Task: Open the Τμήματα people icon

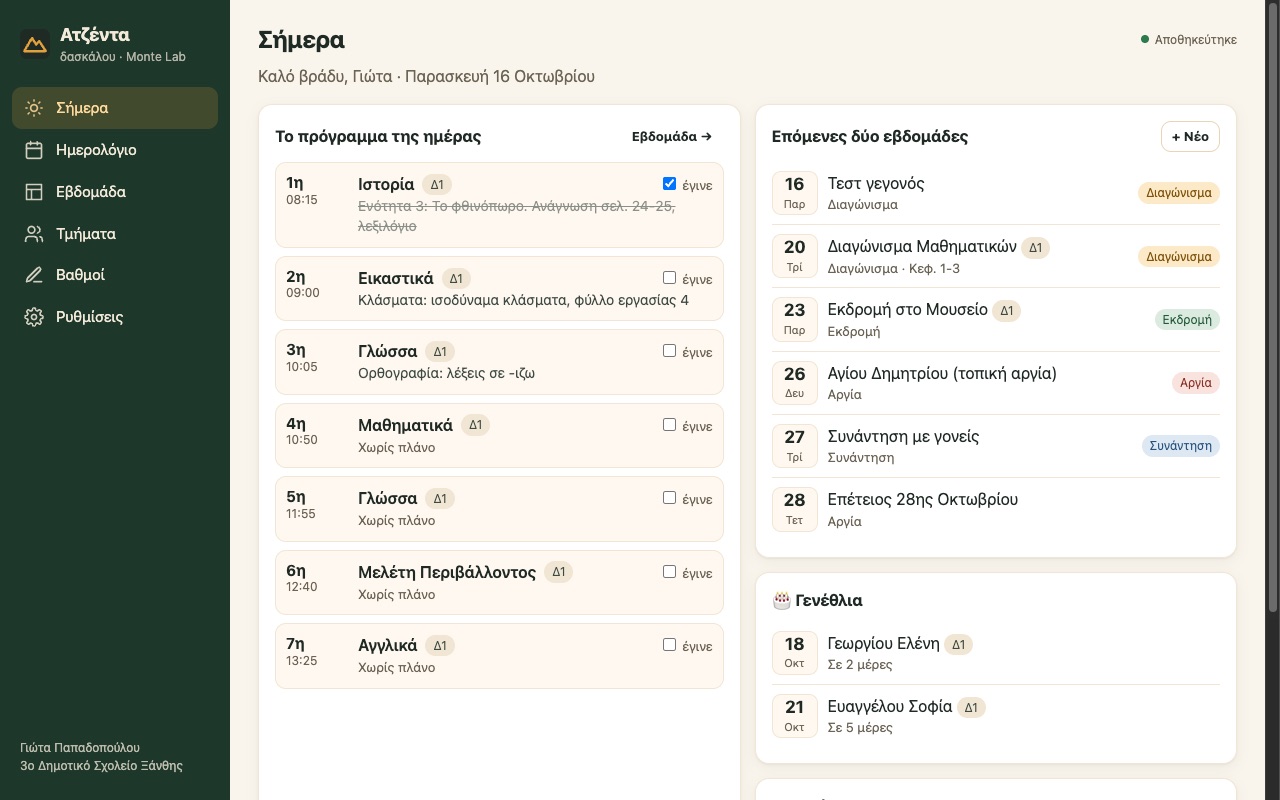Action: tap(34, 234)
